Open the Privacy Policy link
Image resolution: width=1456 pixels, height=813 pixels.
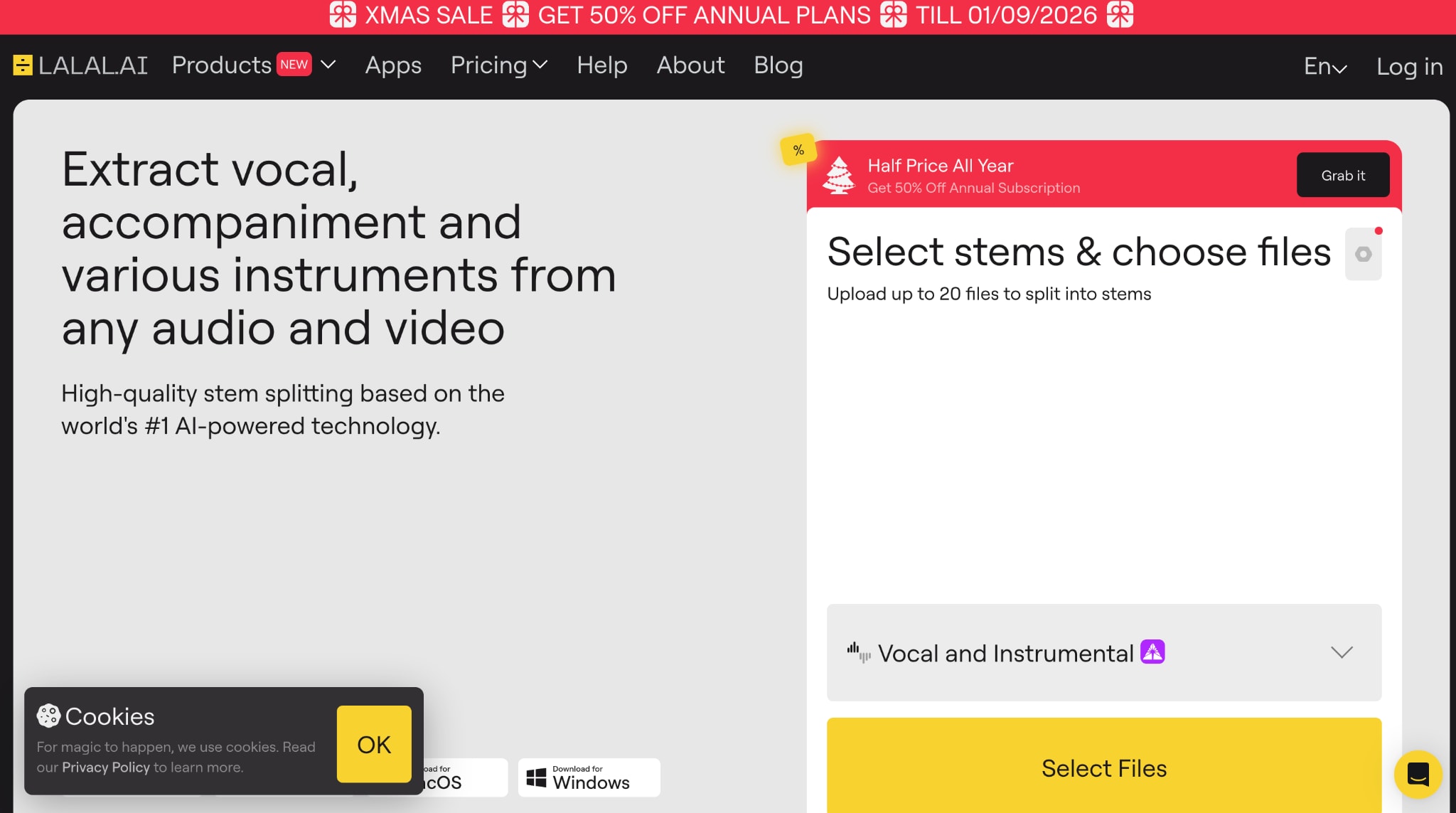click(105, 767)
